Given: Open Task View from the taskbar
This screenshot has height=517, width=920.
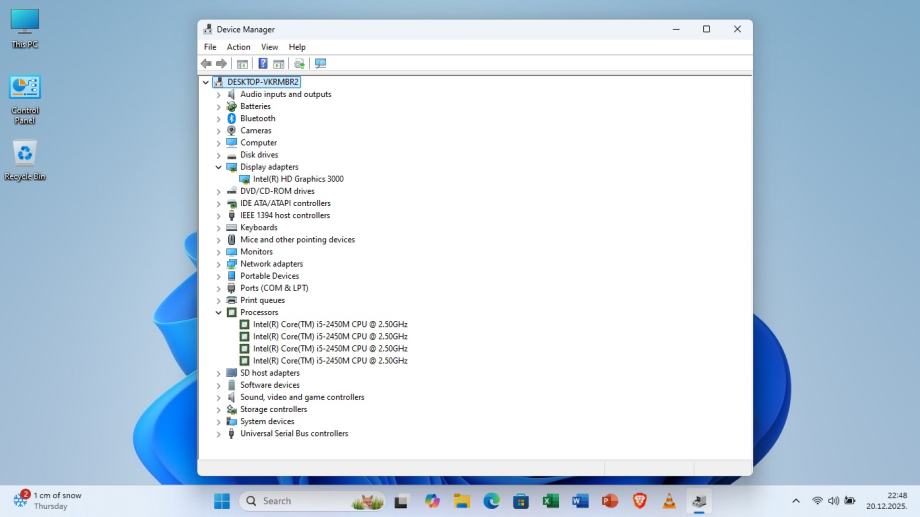Looking at the screenshot, I should click(x=401, y=501).
